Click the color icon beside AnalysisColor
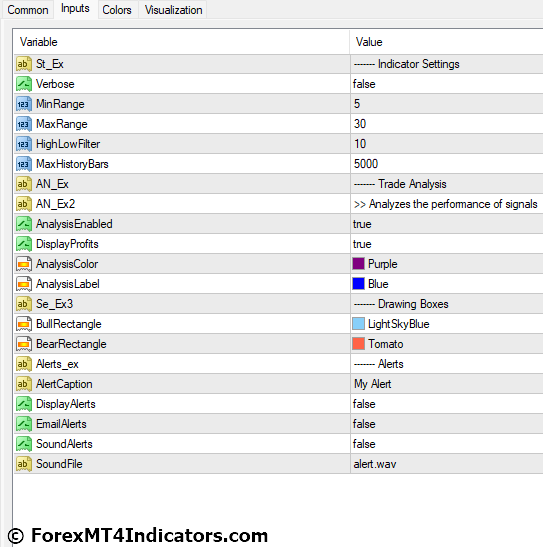Screen dimensions: 543x547 point(23,264)
